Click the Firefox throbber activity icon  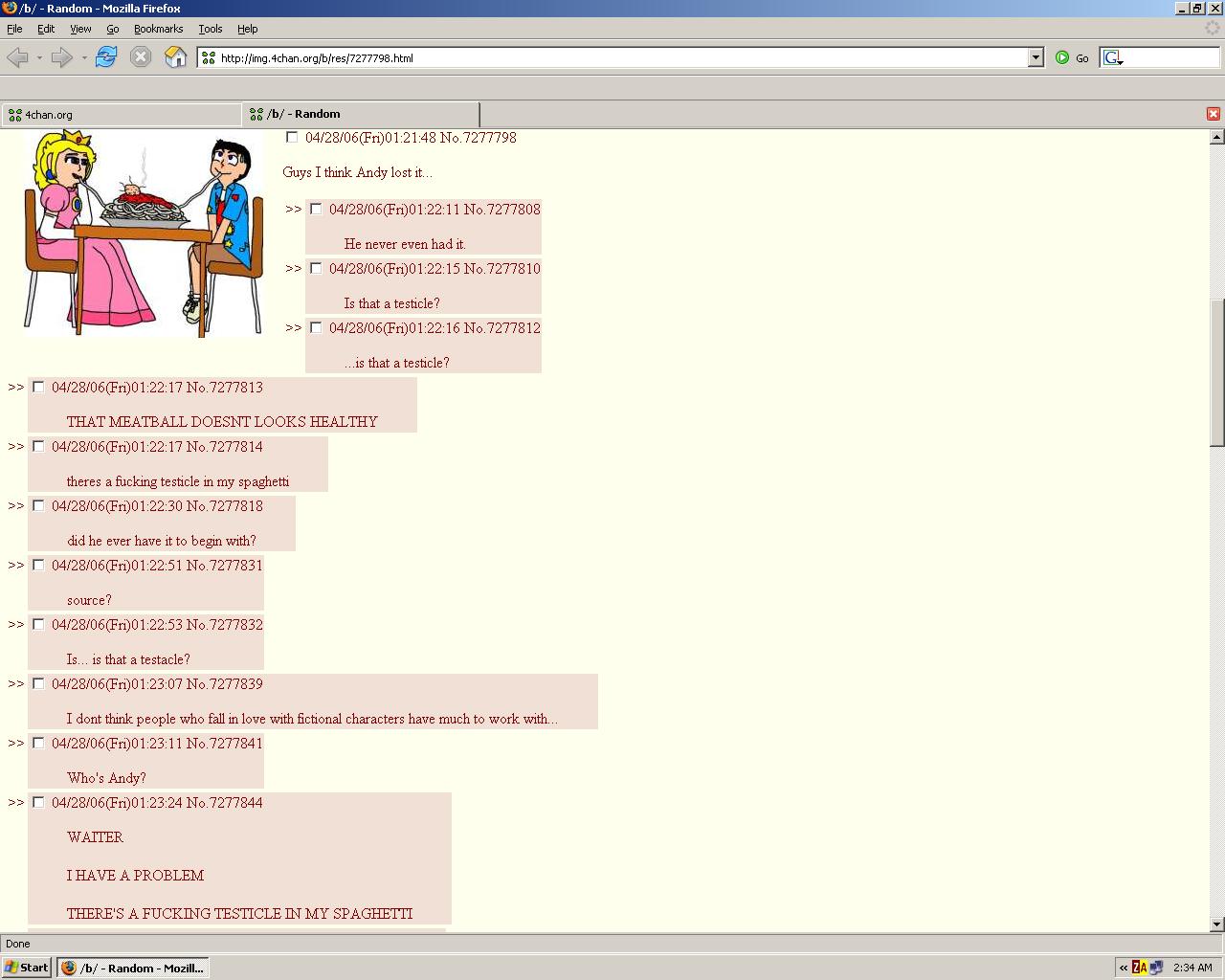1212,29
